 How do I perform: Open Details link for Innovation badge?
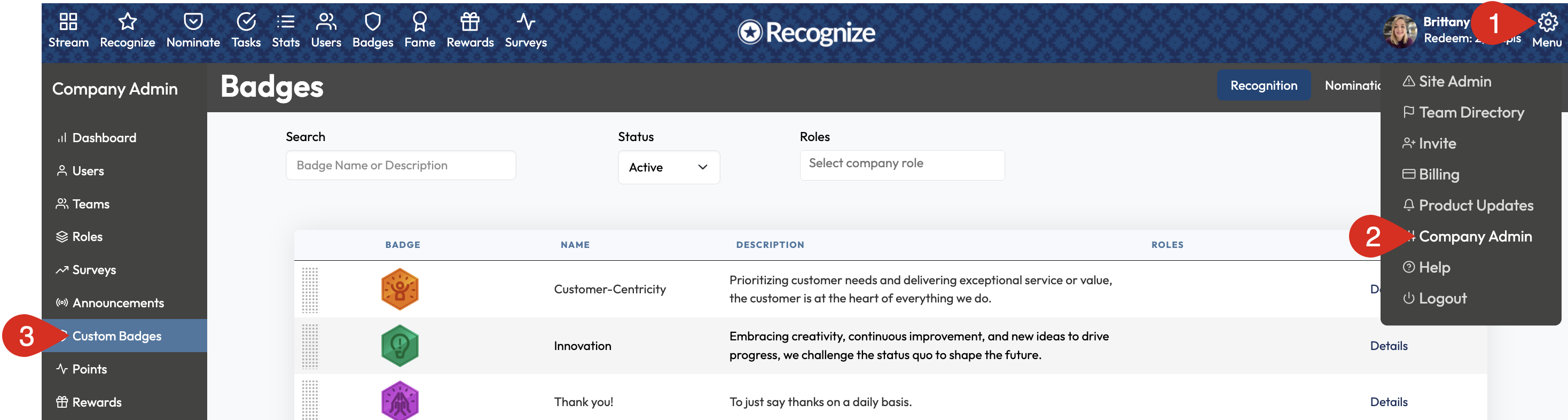click(1389, 346)
